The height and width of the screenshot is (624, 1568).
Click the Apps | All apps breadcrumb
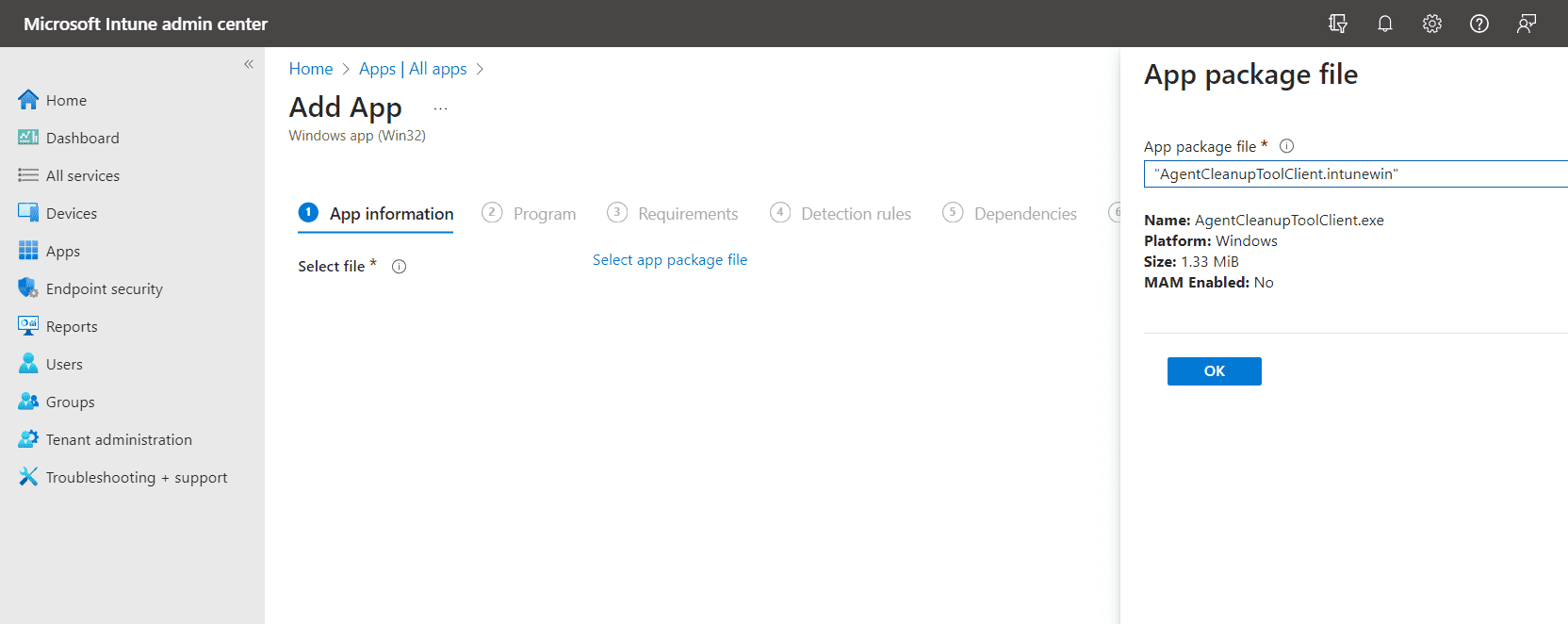[413, 69]
